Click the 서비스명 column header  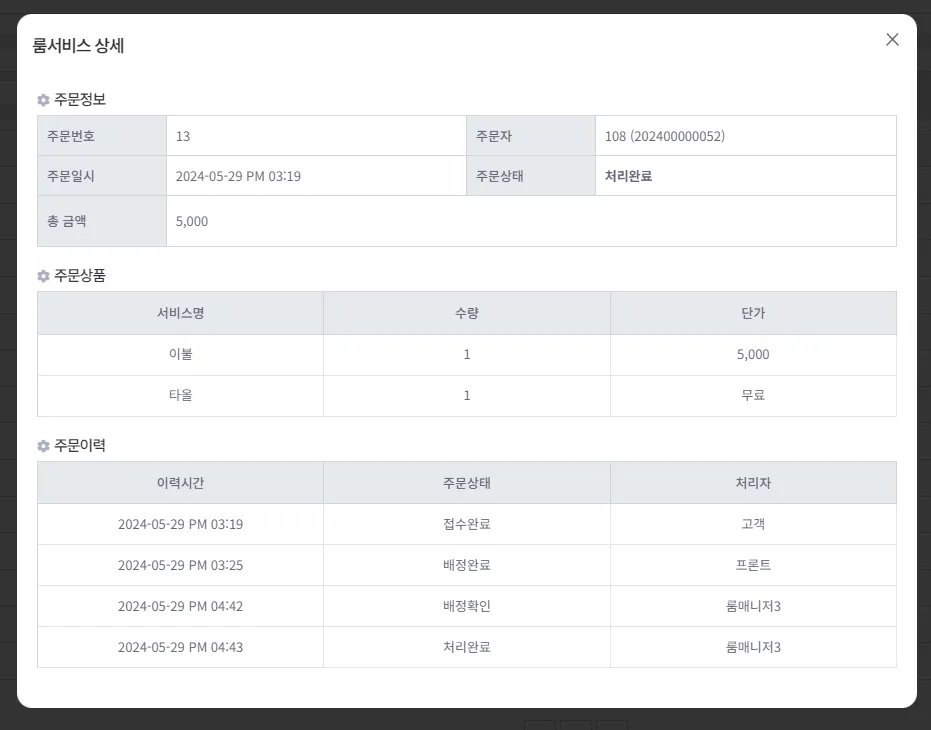180,313
